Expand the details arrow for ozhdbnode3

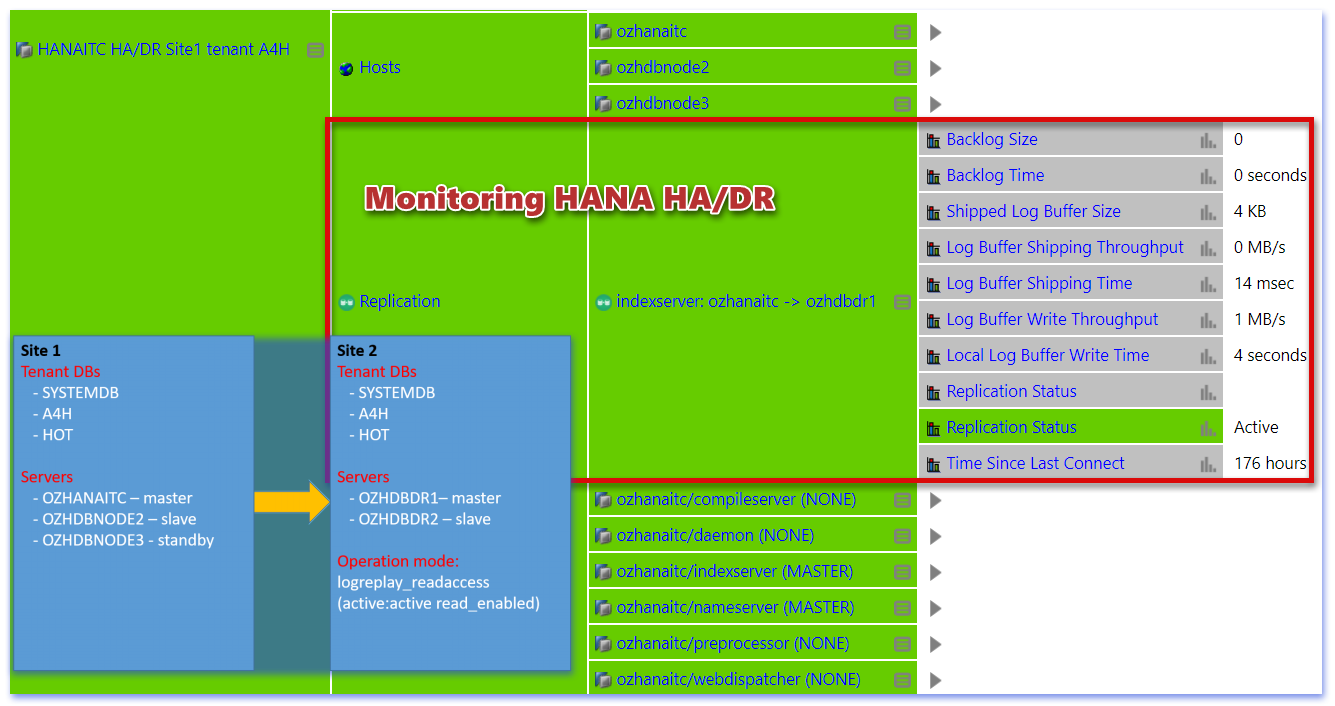click(x=935, y=103)
